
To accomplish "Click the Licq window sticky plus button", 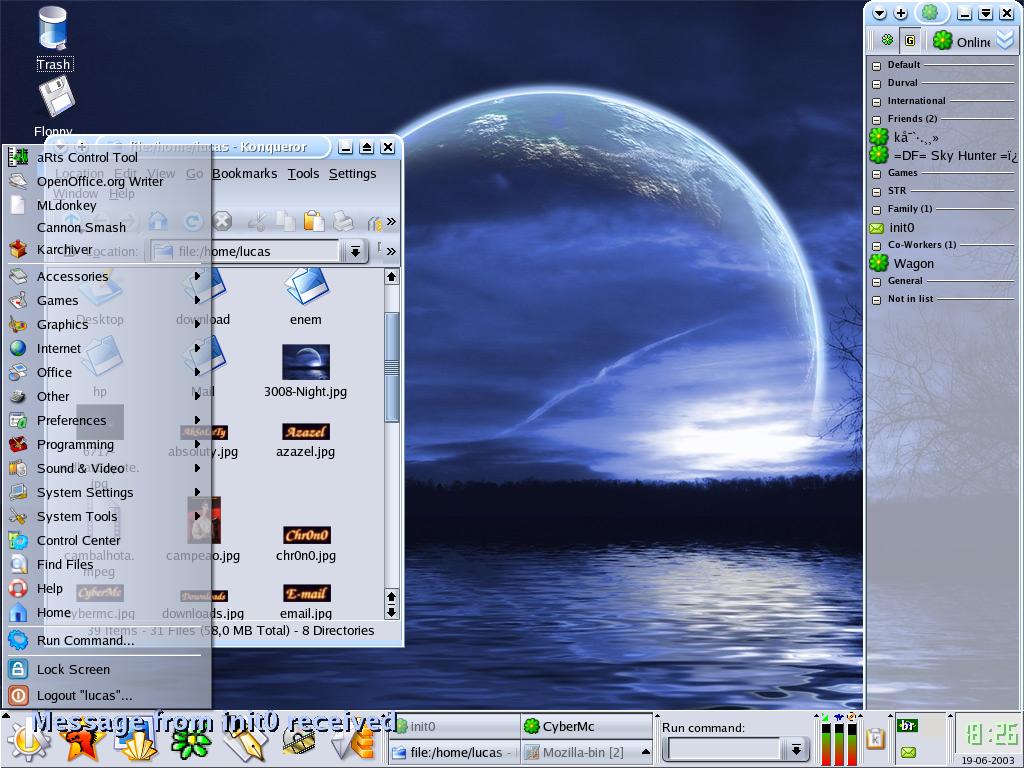I will point(901,13).
